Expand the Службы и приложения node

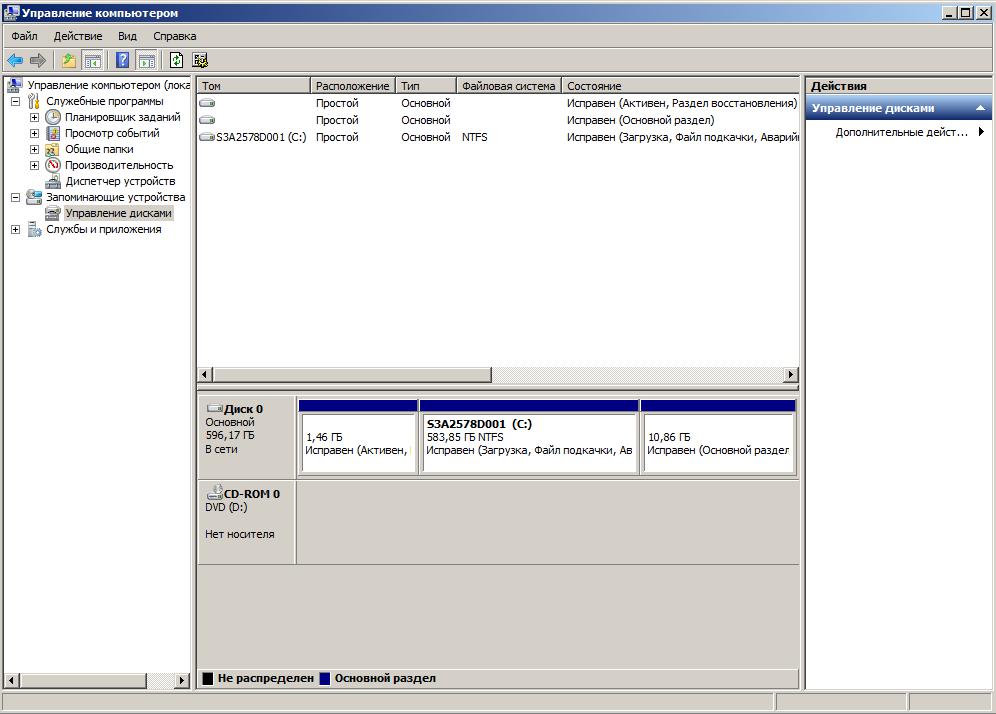pyautogui.click(x=15, y=229)
